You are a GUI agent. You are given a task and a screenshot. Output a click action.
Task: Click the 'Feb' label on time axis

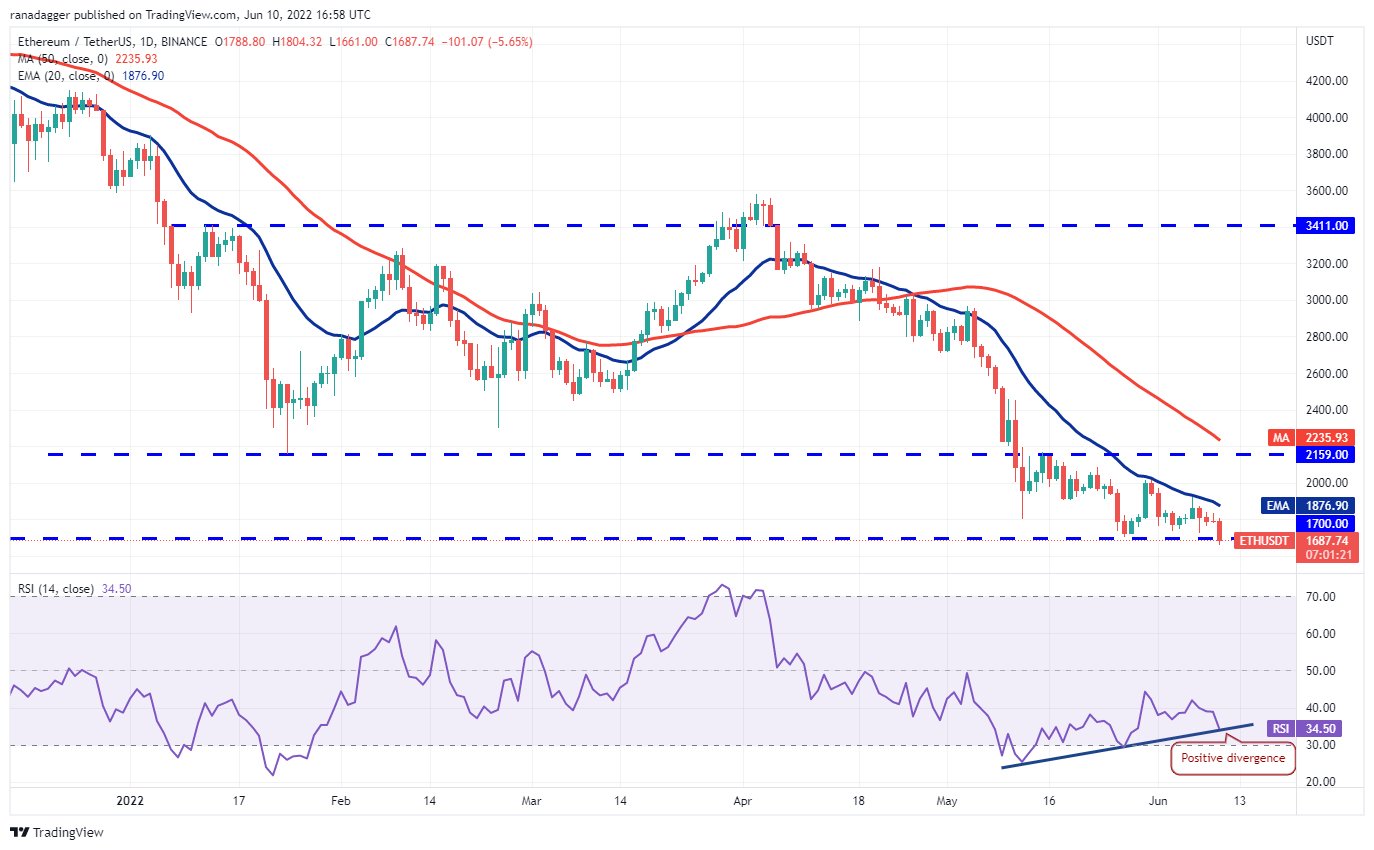pyautogui.click(x=341, y=801)
